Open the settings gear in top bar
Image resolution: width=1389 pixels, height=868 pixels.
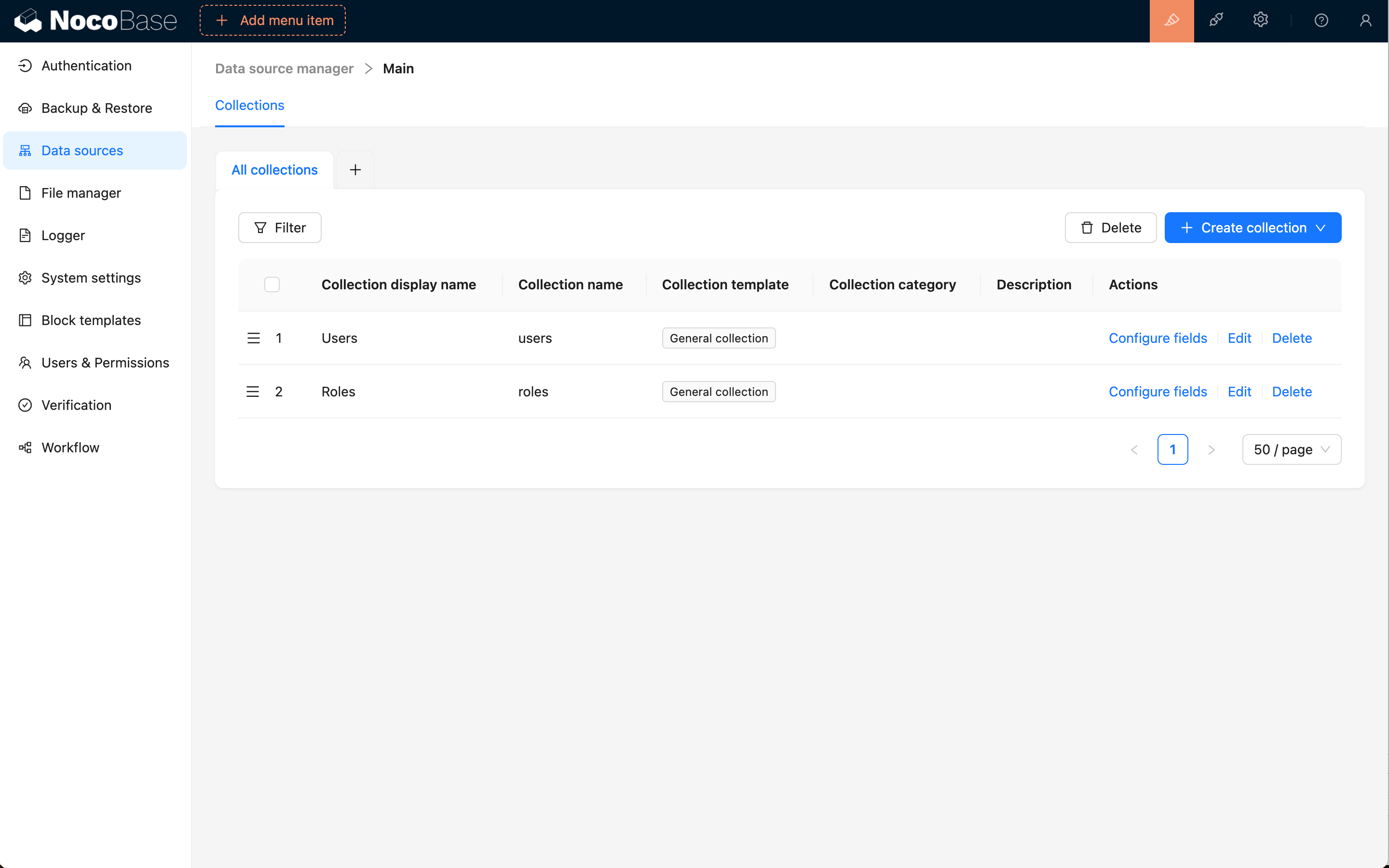click(x=1260, y=21)
